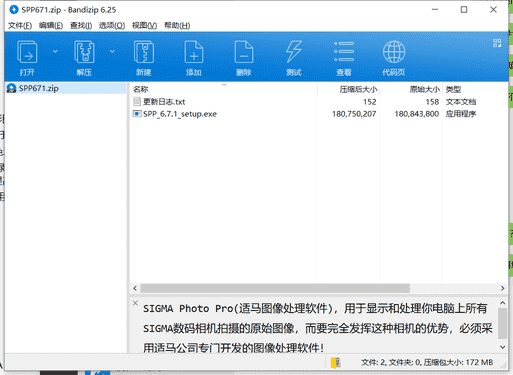Screen dimensions: 513x375
Task: Click the compressed size value 152
Action: click(370, 102)
